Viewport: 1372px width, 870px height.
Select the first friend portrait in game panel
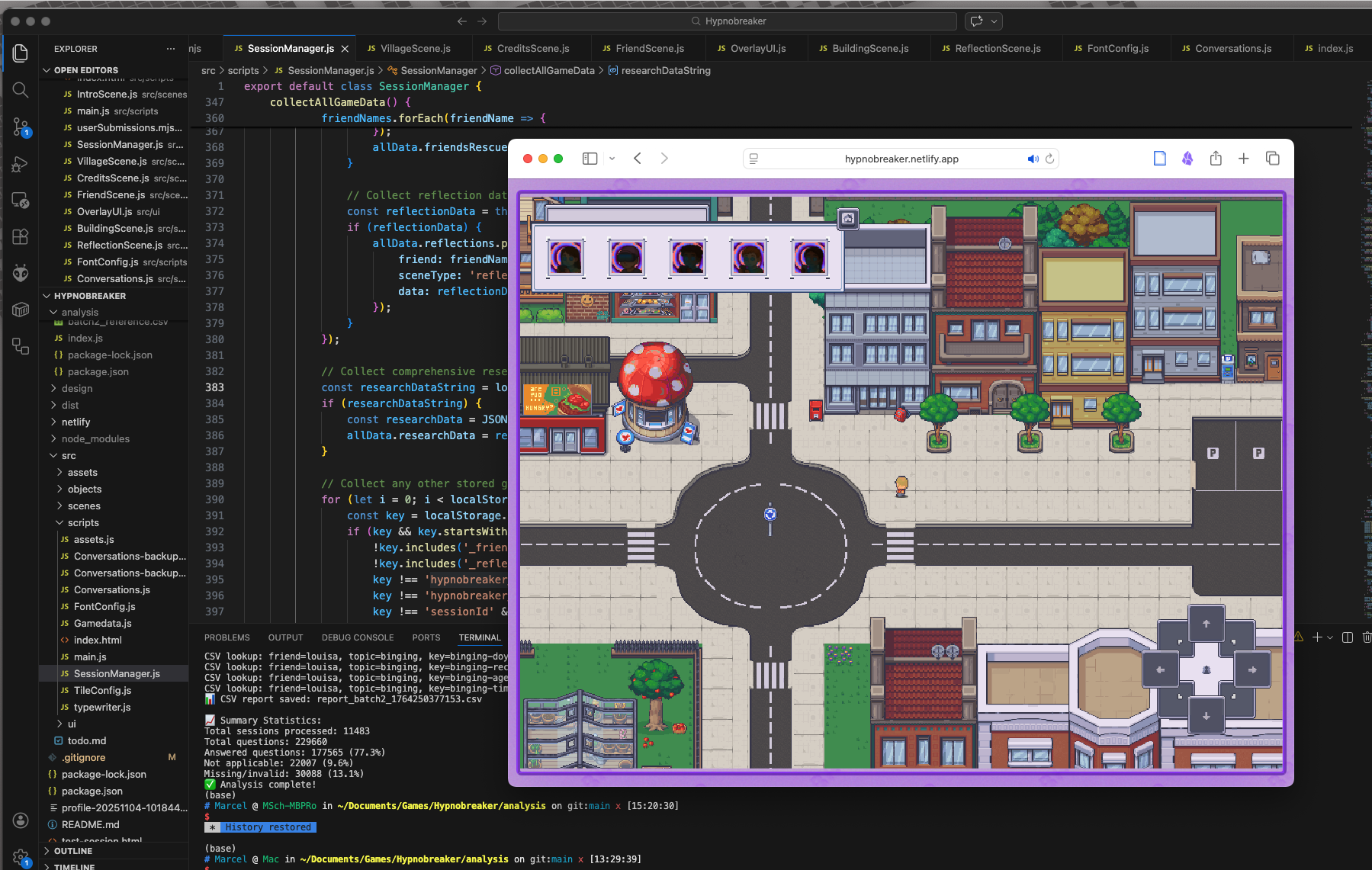[x=566, y=258]
